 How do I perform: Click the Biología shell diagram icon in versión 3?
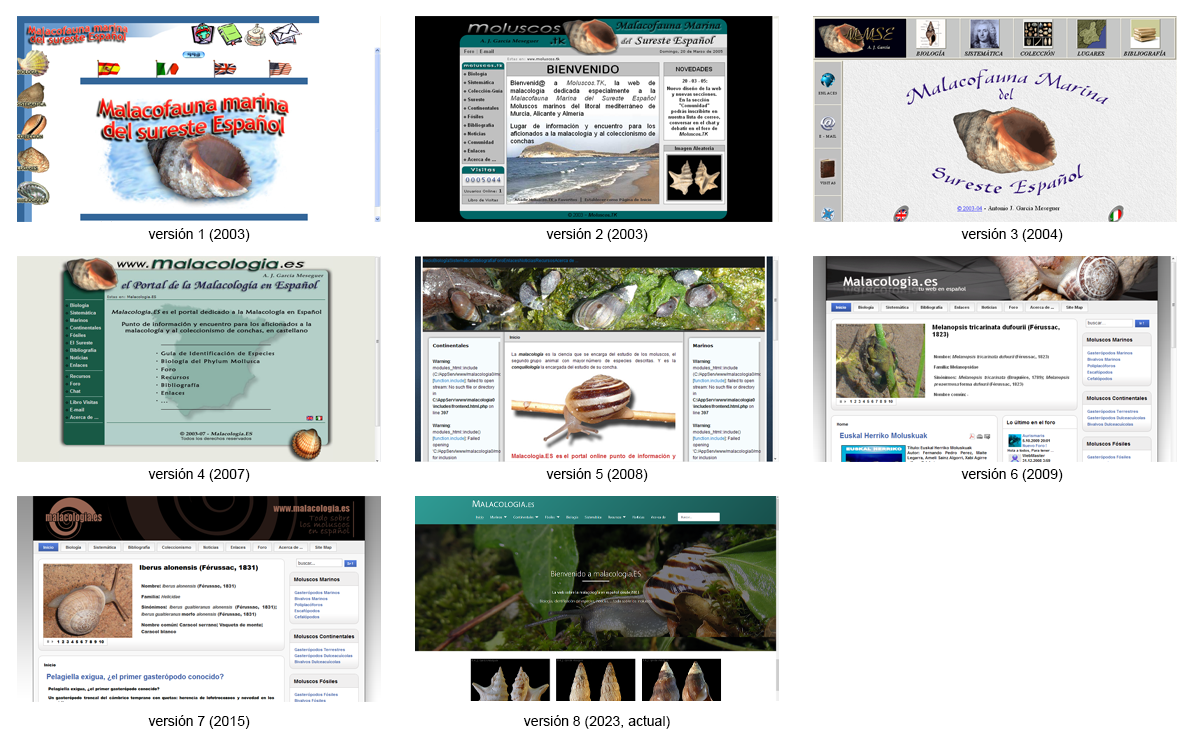coord(930,34)
